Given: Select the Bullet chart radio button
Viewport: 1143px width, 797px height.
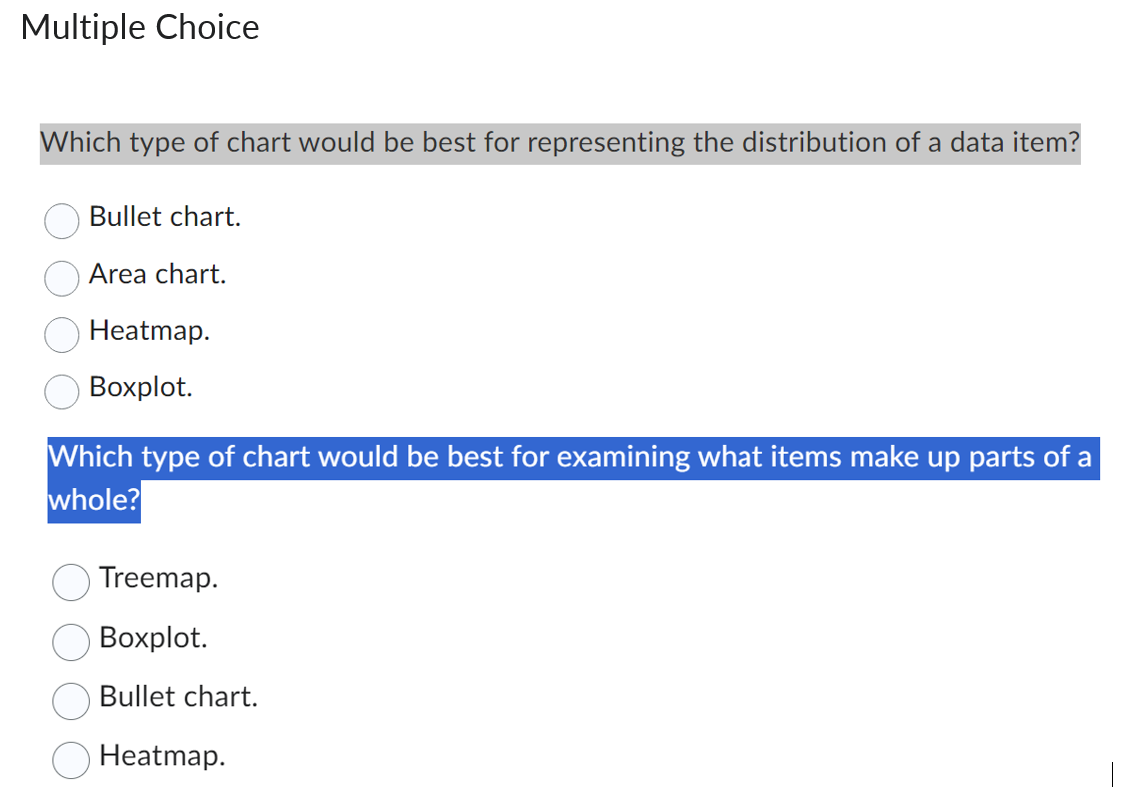Looking at the screenshot, I should [x=61, y=221].
